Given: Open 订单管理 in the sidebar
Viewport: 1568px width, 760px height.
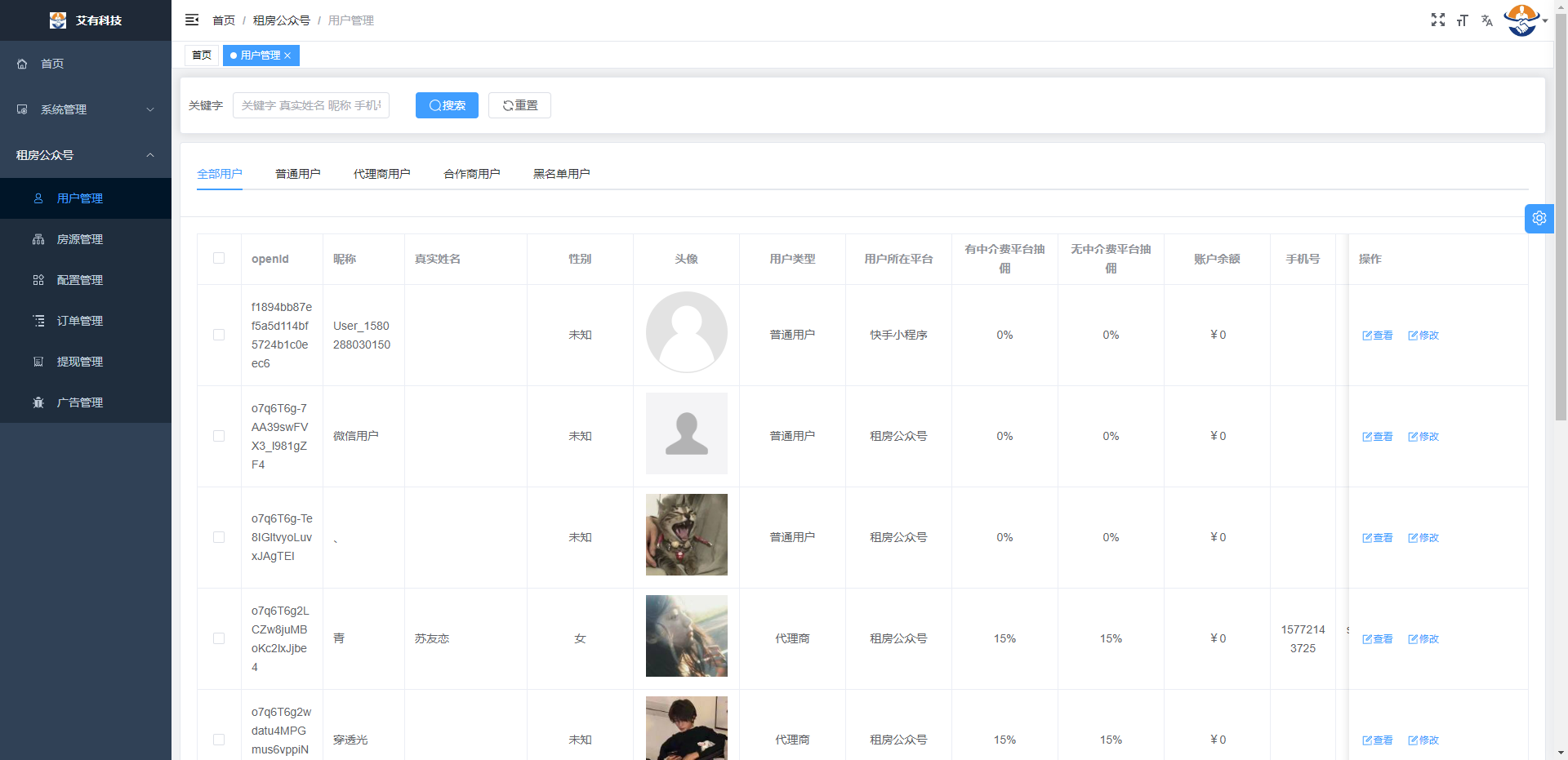Looking at the screenshot, I should tap(86, 321).
